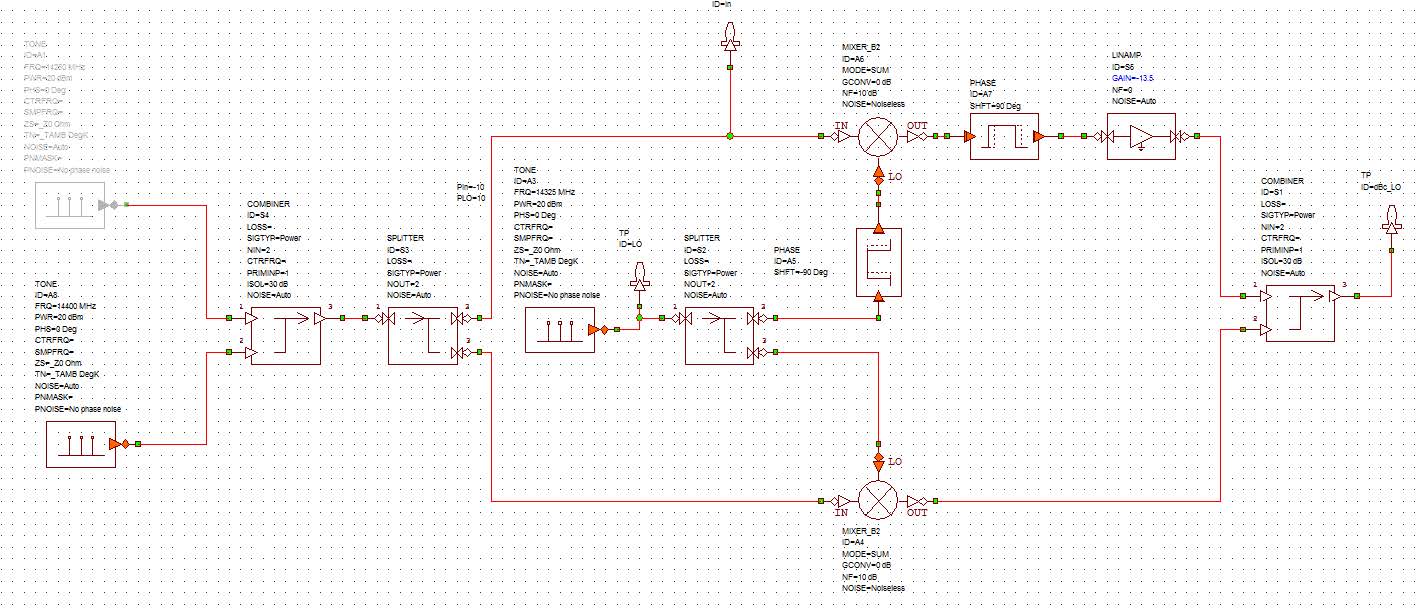Click the NOISE=Noiseless parameter of mixer A4
The width and height of the screenshot is (1416, 608).
(872, 589)
